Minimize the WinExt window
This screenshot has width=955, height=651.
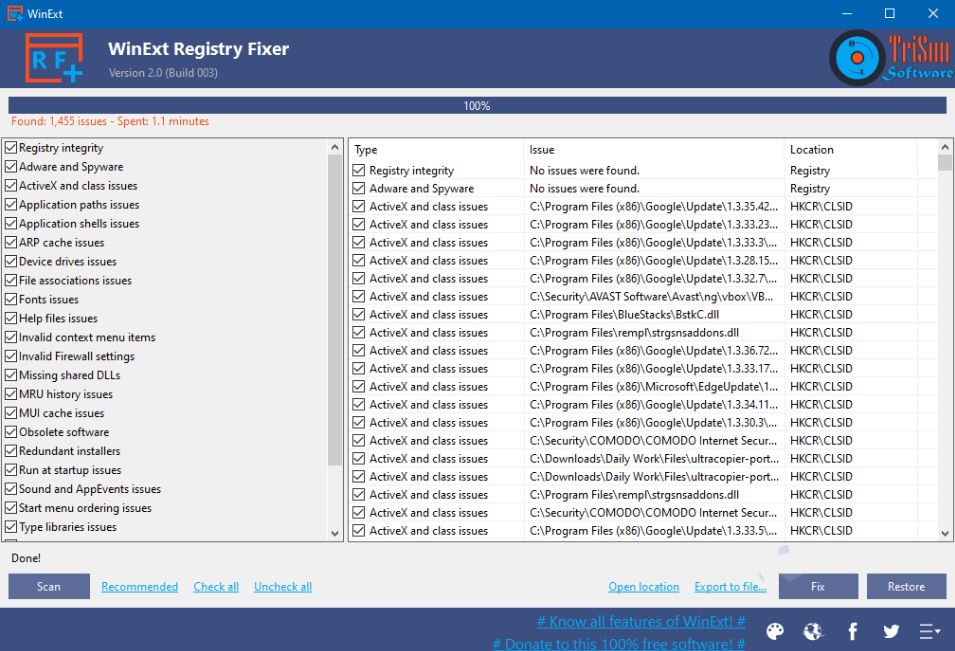point(847,13)
